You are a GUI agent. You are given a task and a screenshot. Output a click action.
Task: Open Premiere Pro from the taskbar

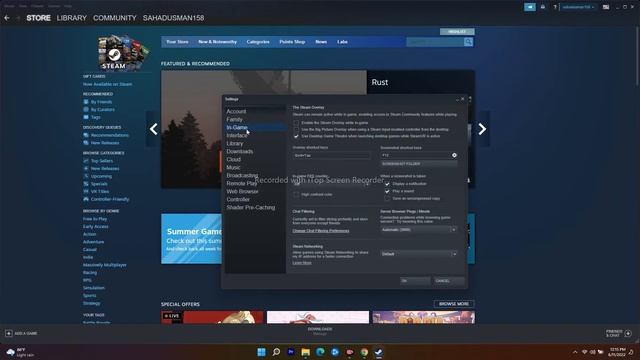[291, 352]
